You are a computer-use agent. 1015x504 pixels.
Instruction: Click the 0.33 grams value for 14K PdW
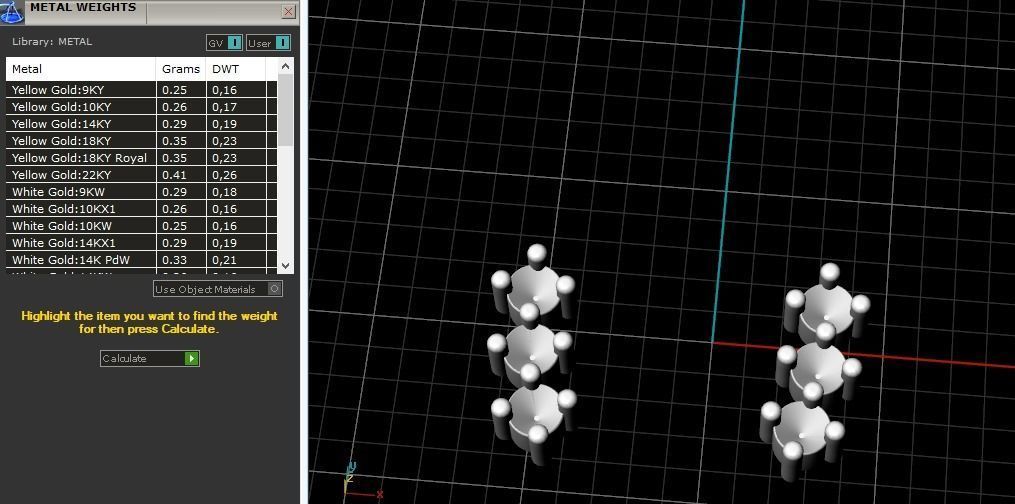tap(175, 260)
